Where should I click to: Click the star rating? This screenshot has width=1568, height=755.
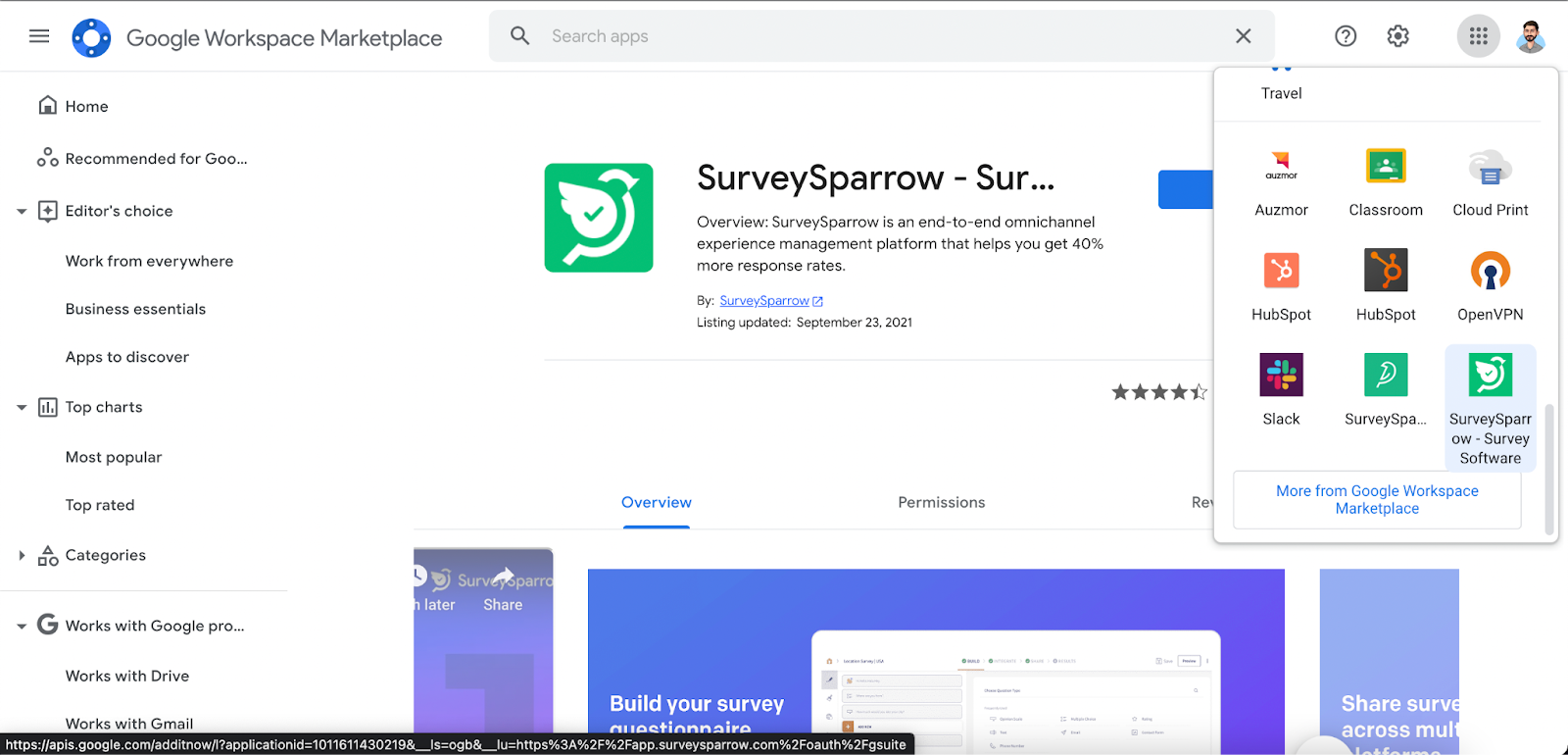click(x=1159, y=392)
